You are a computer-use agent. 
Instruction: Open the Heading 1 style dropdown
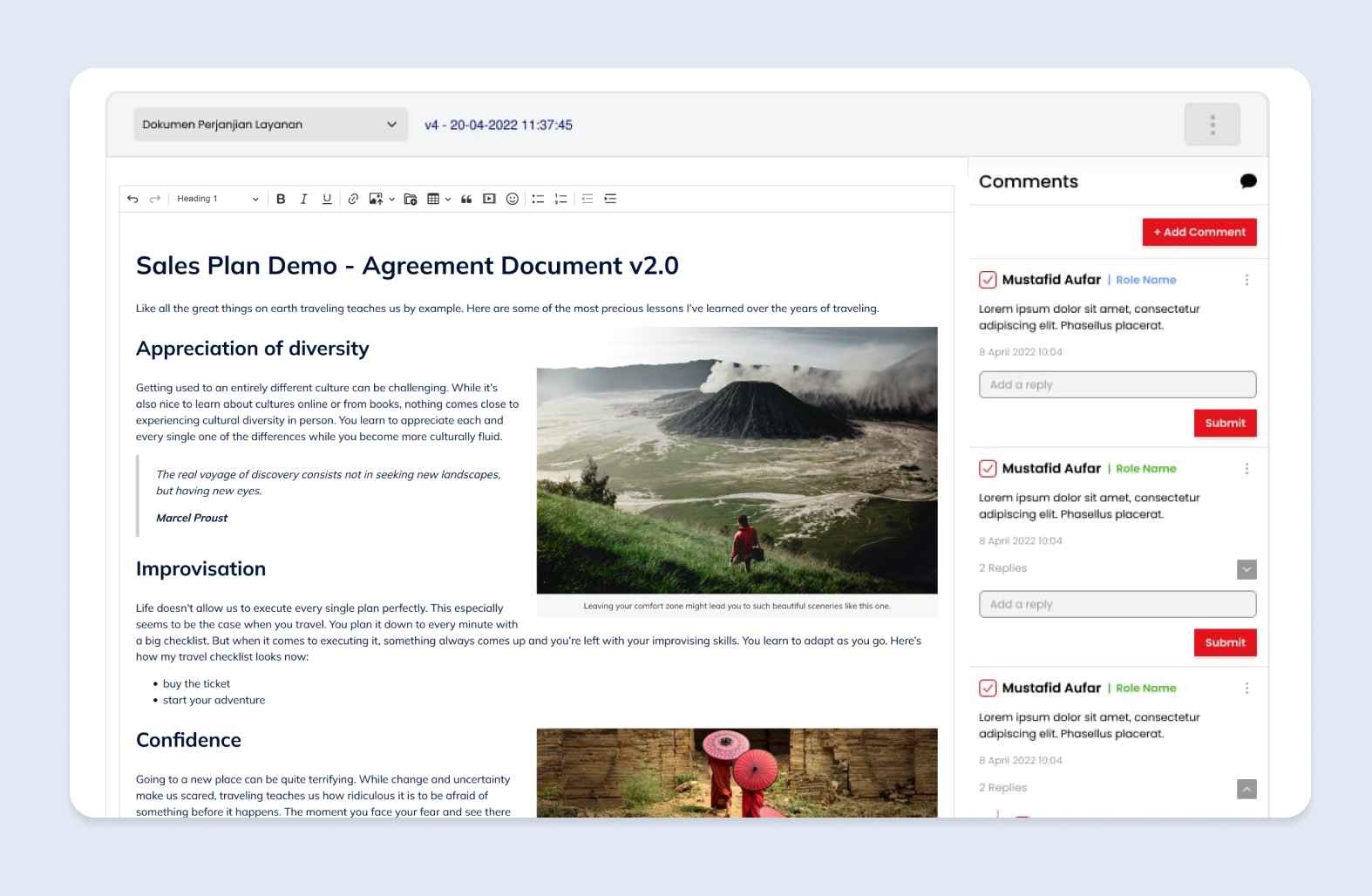[x=217, y=199]
